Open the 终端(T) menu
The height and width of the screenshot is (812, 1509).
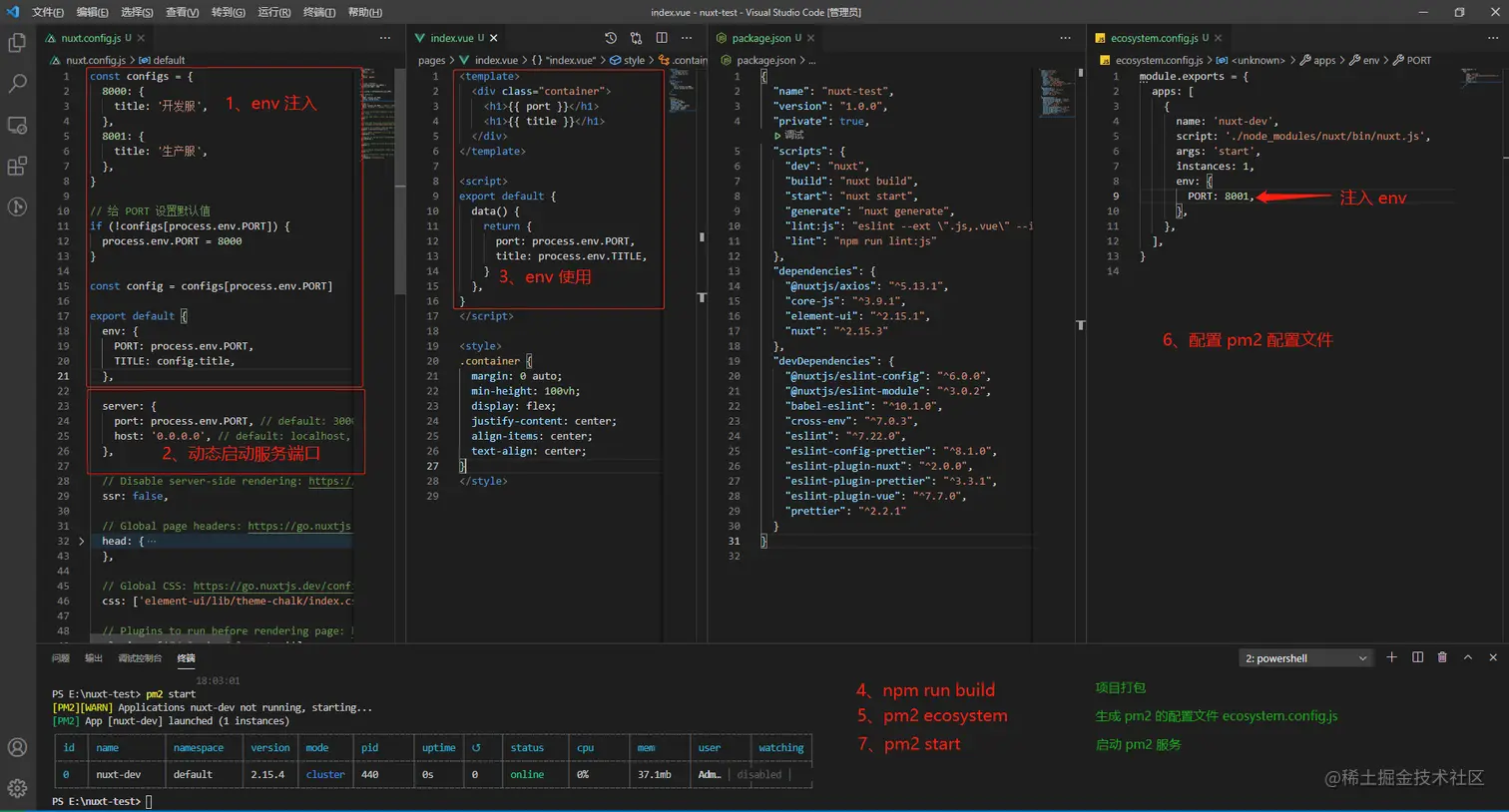[x=319, y=12]
